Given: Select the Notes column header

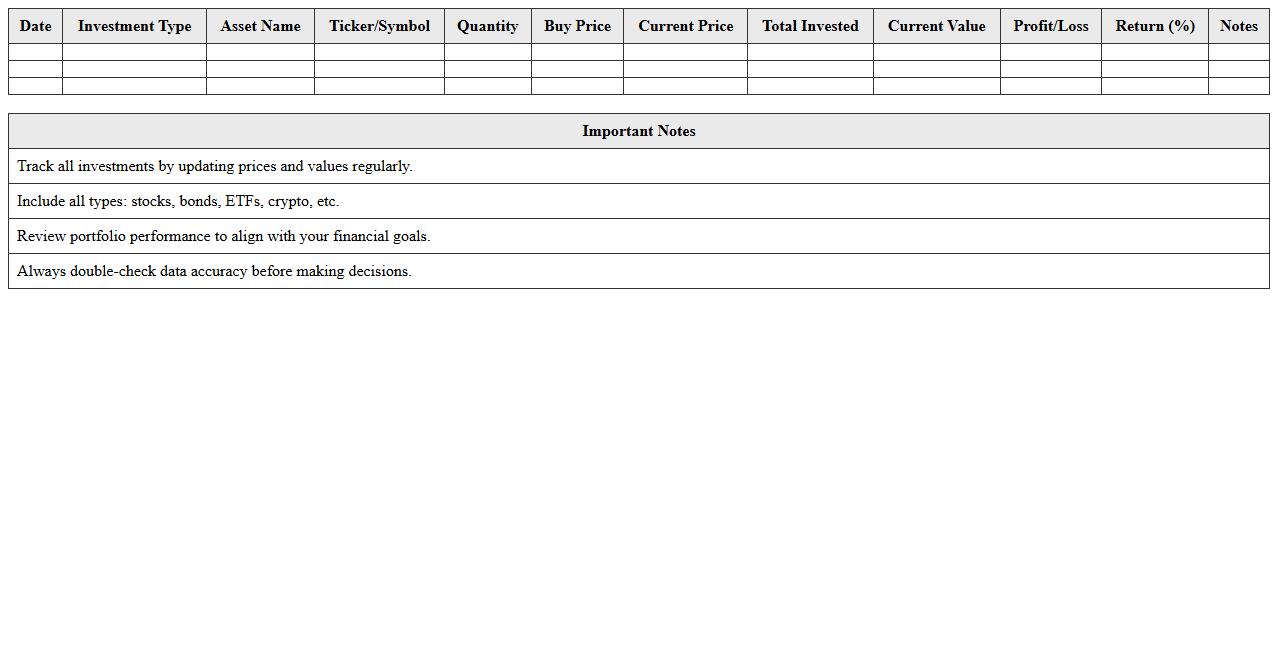Looking at the screenshot, I should click(1238, 26).
